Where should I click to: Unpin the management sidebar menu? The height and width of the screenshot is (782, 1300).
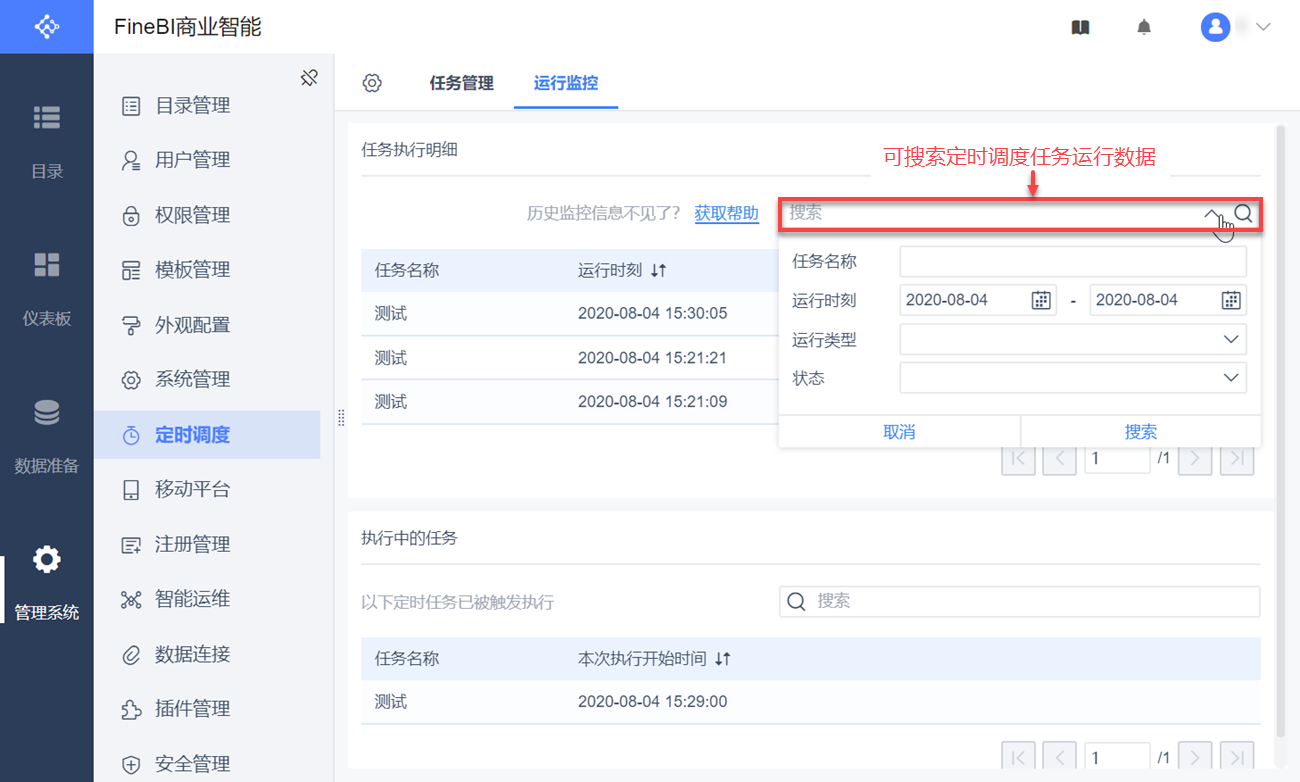tap(309, 78)
